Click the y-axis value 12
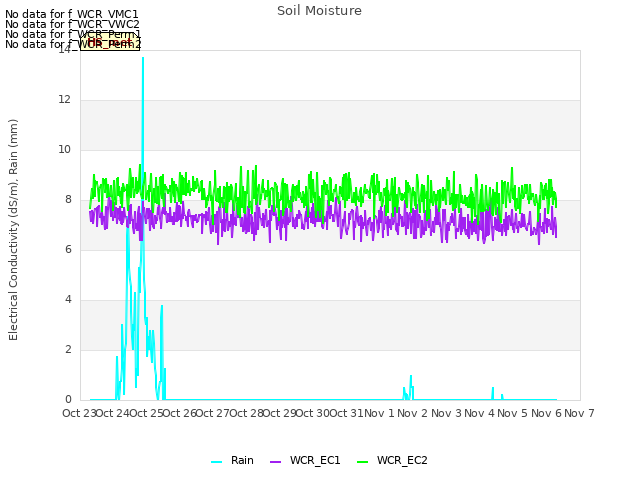The image size is (640, 480). tap(64, 100)
